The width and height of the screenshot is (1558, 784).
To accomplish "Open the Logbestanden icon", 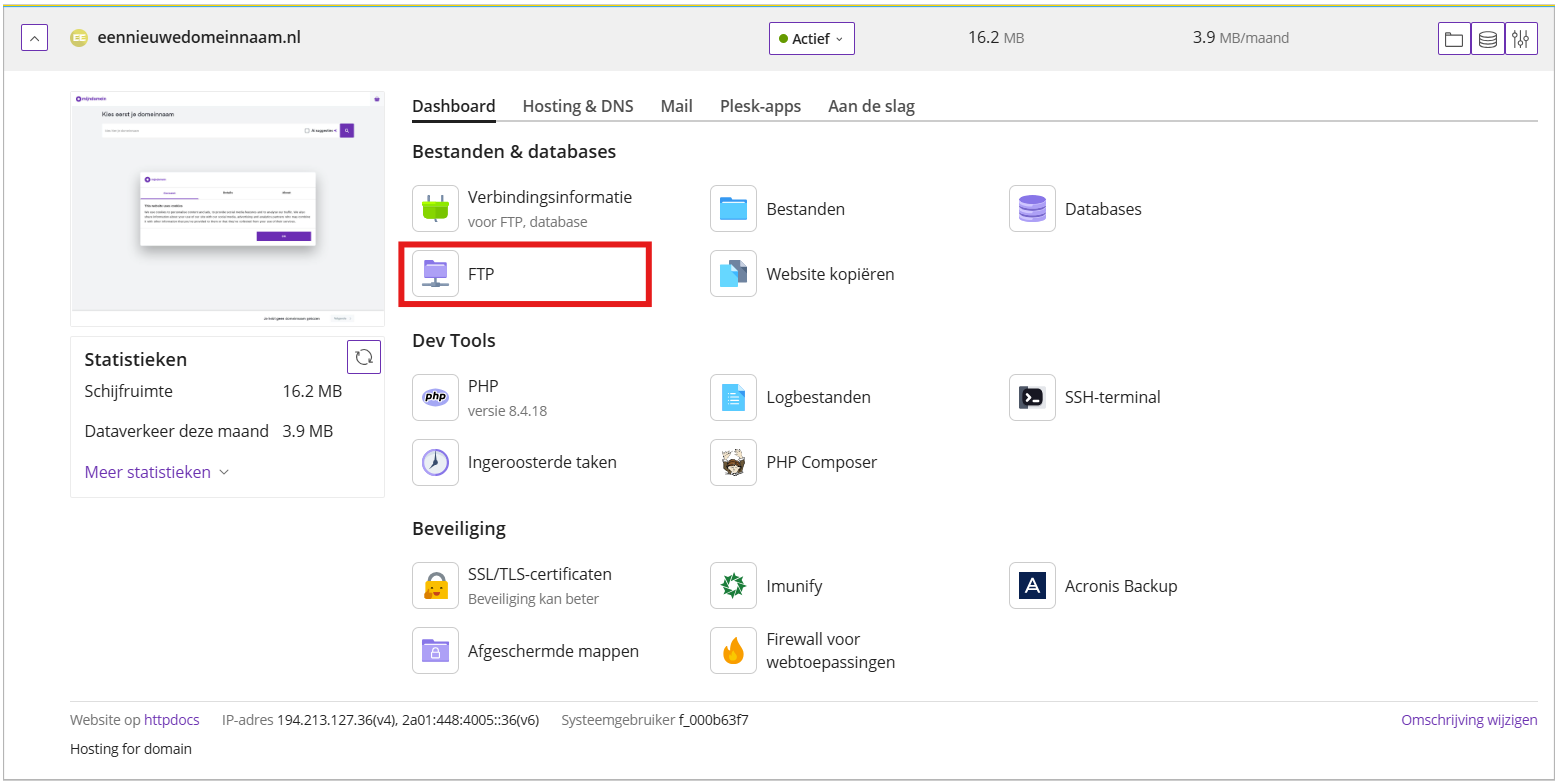I will click(733, 397).
